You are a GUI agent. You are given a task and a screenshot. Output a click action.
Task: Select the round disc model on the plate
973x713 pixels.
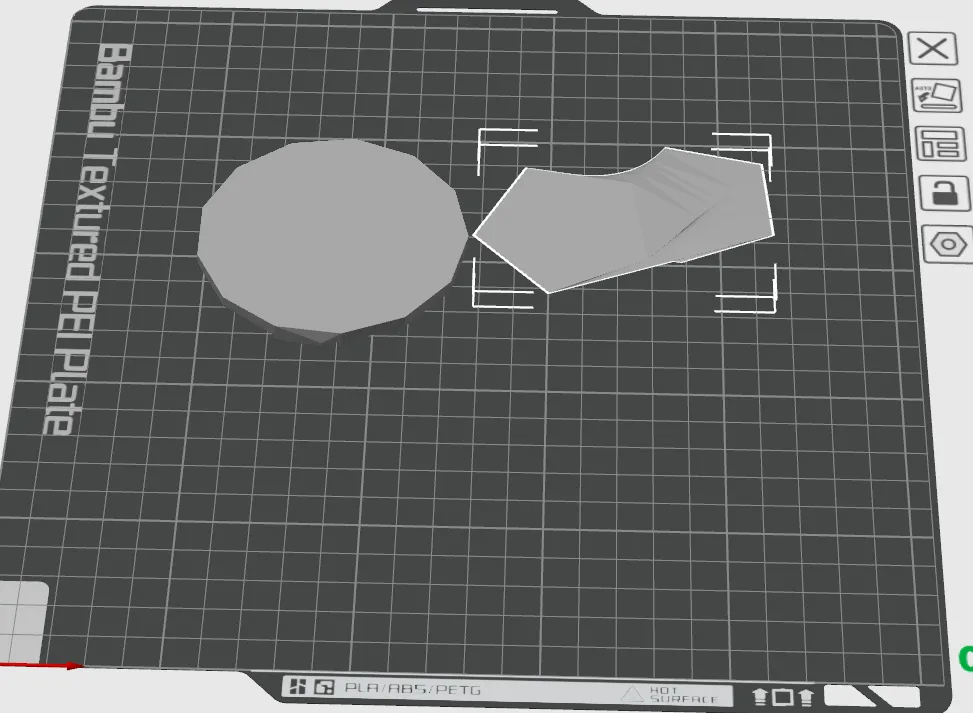coord(332,239)
